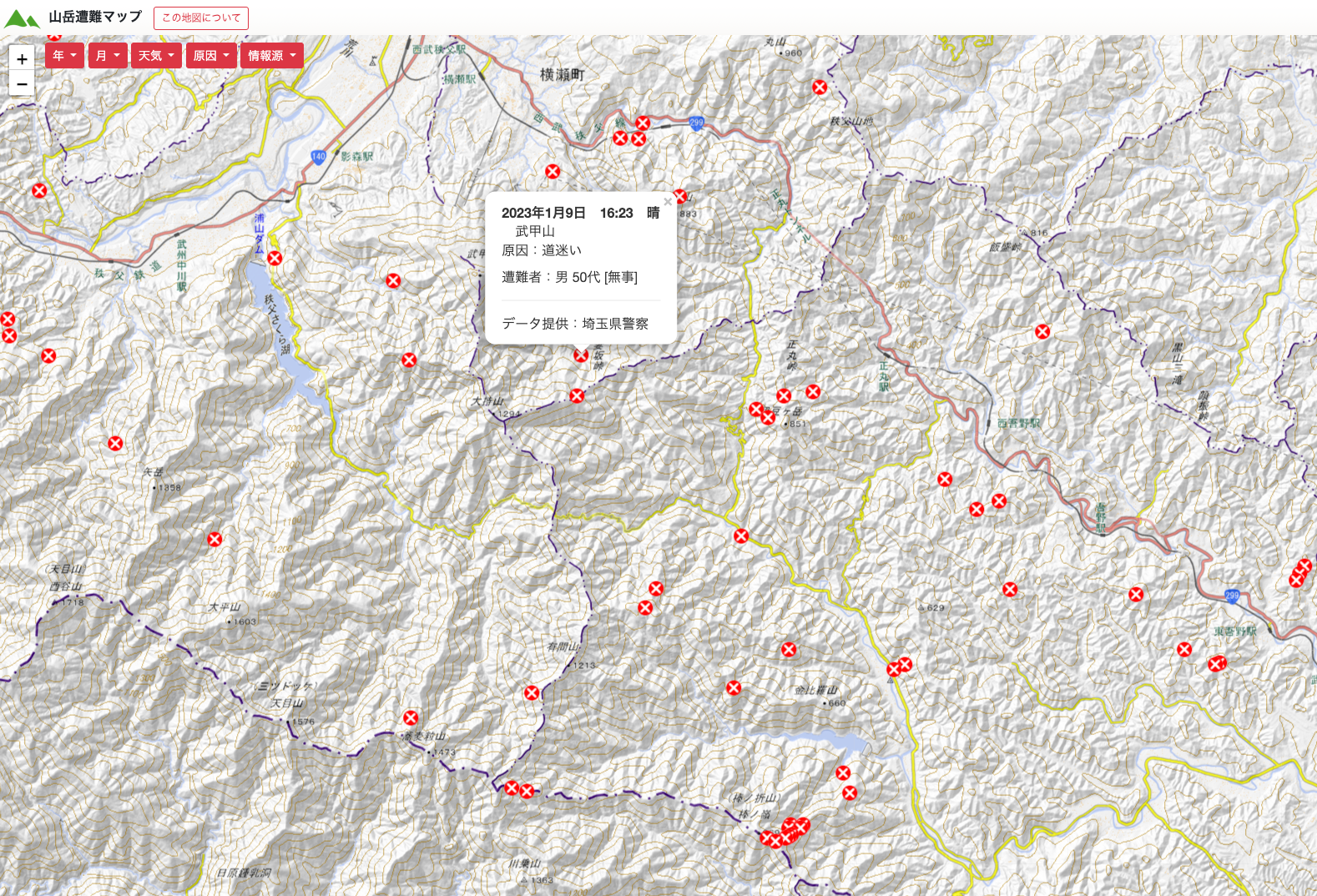Viewport: 1317px width, 896px height.
Task: Click the 遭難者：男 50代 [無事] line
Action: tap(569, 277)
